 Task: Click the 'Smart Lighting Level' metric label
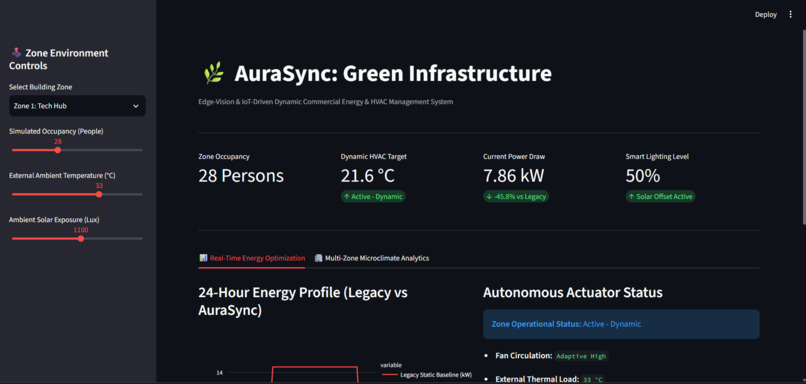point(657,157)
